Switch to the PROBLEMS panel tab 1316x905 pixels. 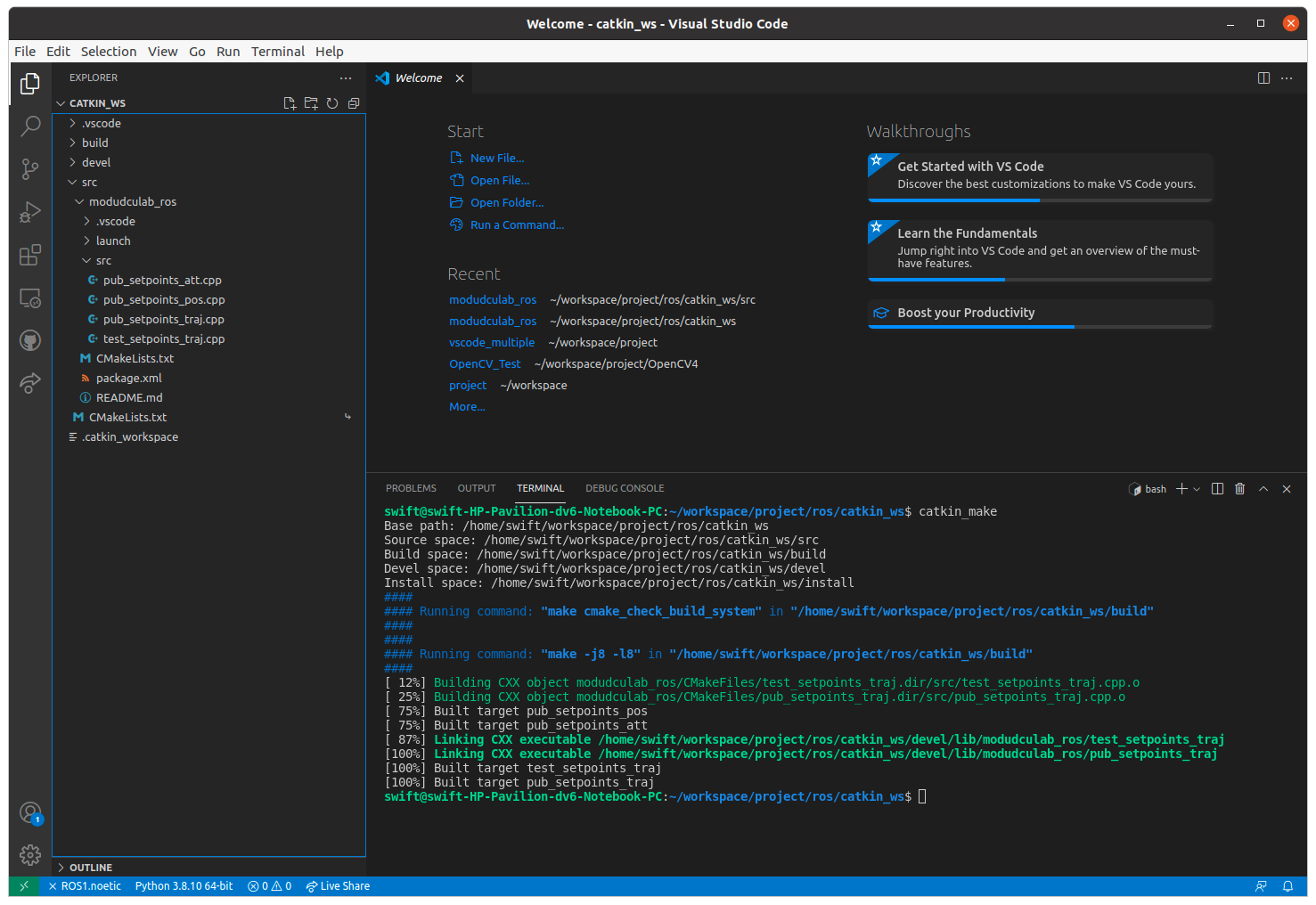pos(411,488)
